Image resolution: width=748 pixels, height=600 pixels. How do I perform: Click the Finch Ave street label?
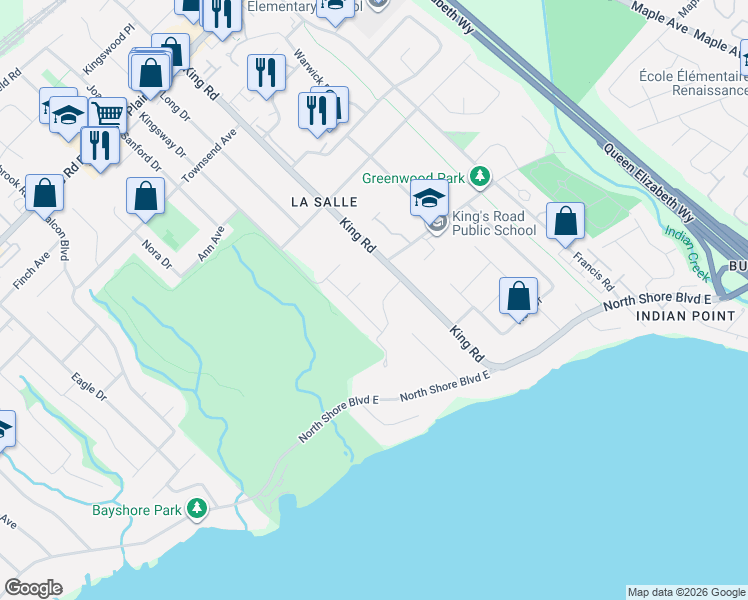point(31,270)
